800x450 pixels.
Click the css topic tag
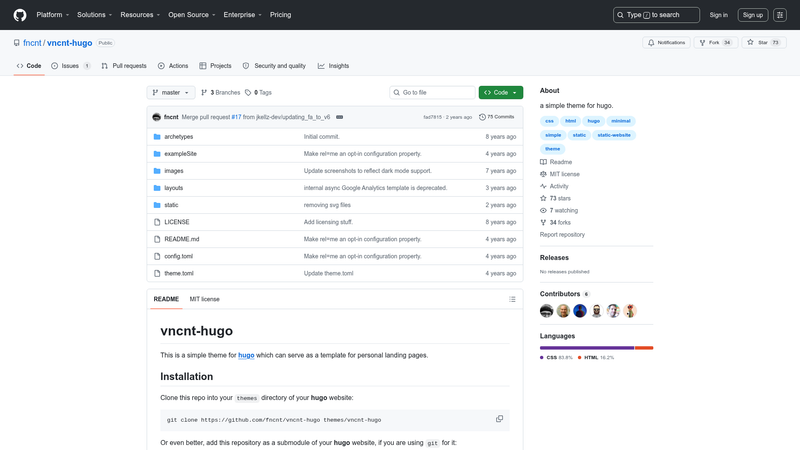coord(549,121)
